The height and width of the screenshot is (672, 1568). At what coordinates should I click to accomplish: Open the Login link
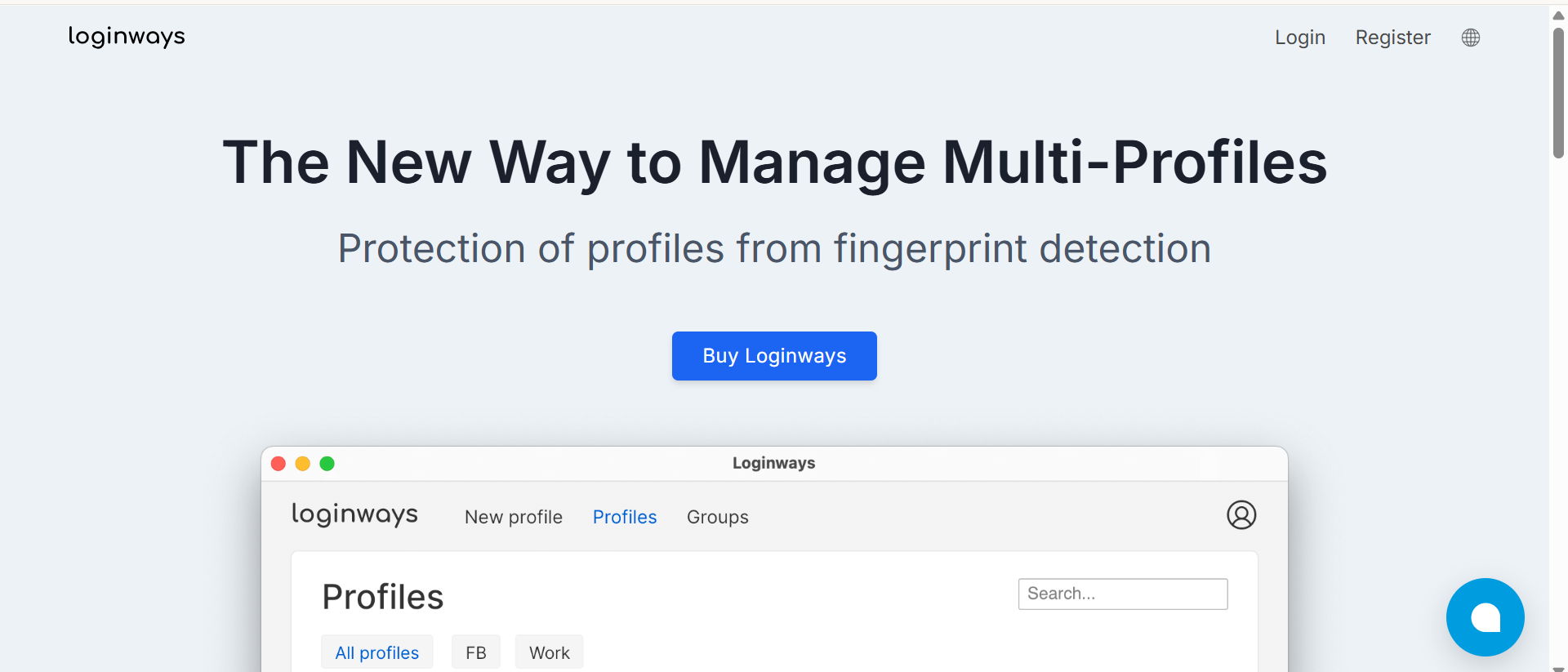pyautogui.click(x=1299, y=38)
